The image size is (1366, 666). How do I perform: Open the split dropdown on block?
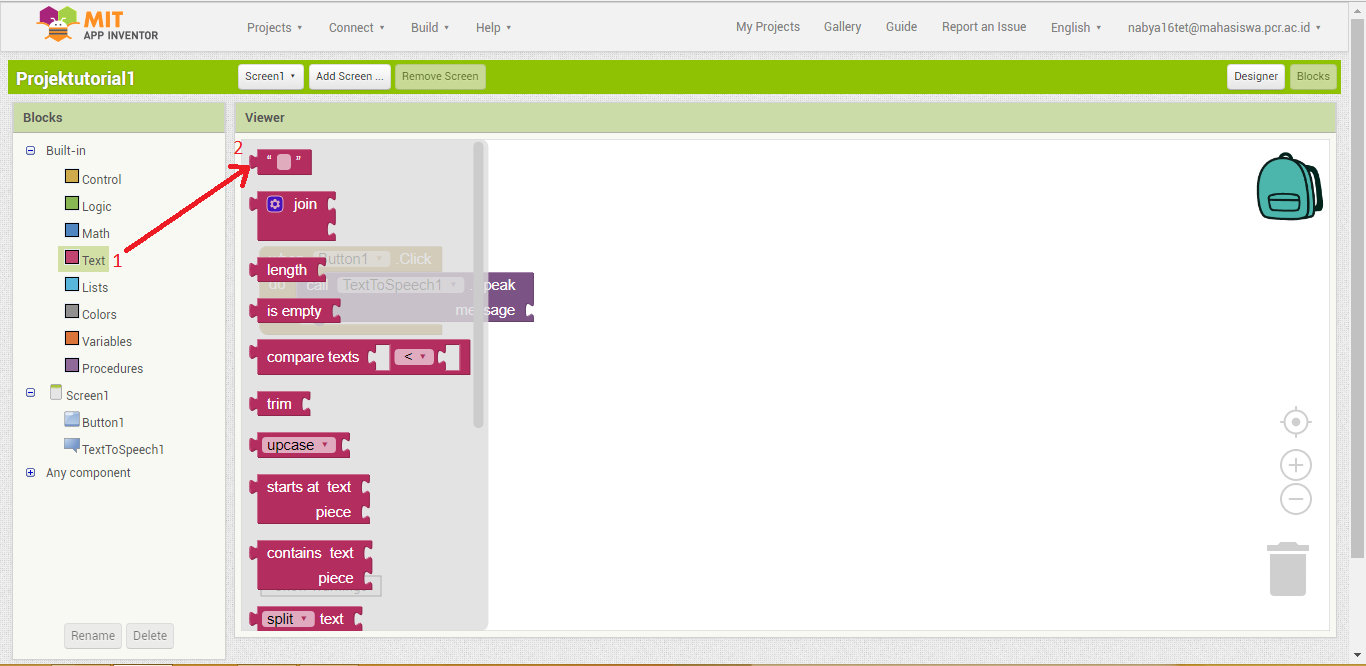pos(288,619)
